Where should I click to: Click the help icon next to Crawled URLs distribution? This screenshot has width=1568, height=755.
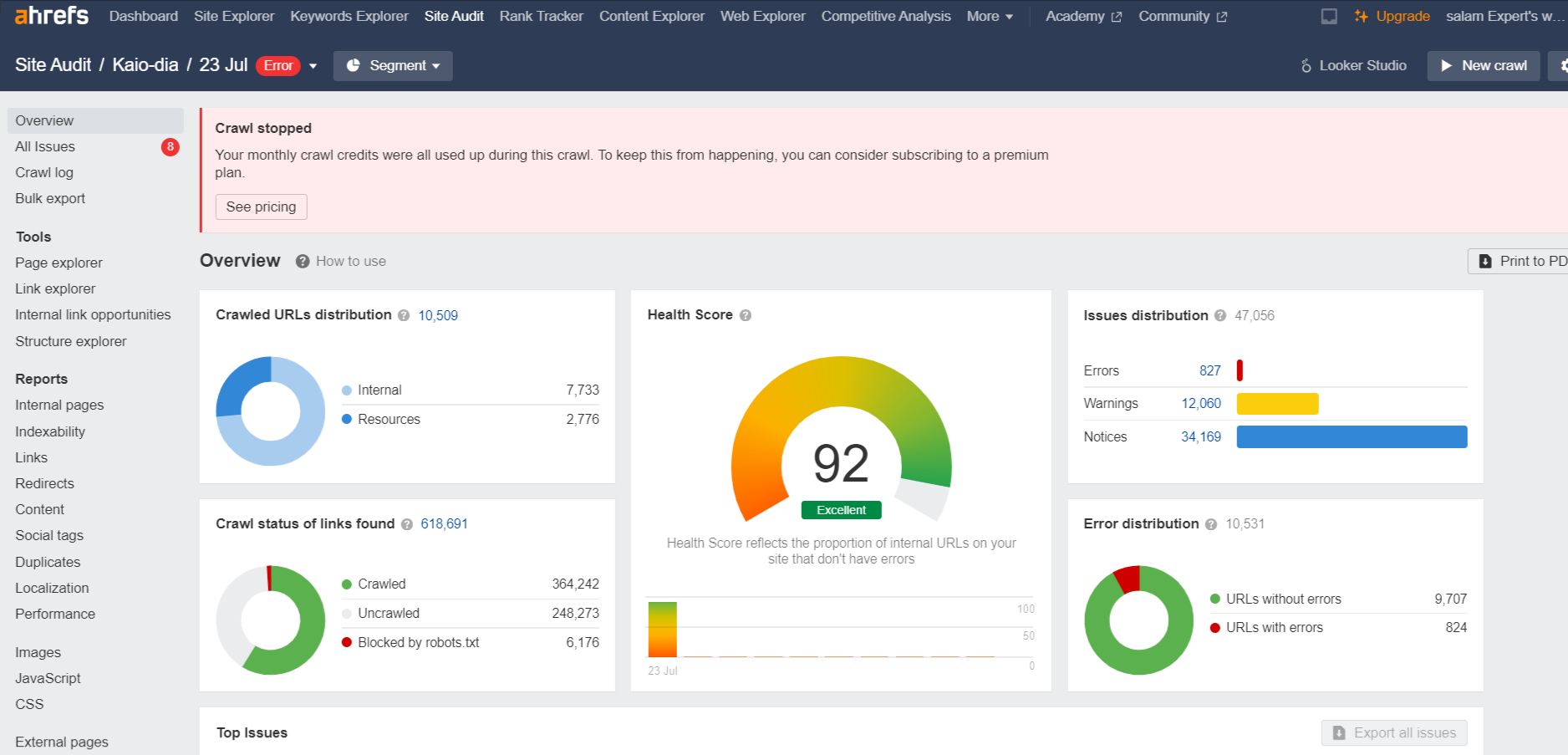tap(404, 315)
